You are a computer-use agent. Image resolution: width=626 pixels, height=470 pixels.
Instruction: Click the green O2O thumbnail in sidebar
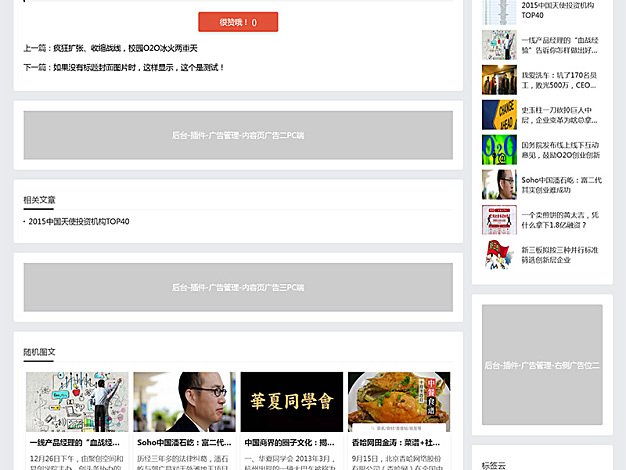click(x=499, y=150)
